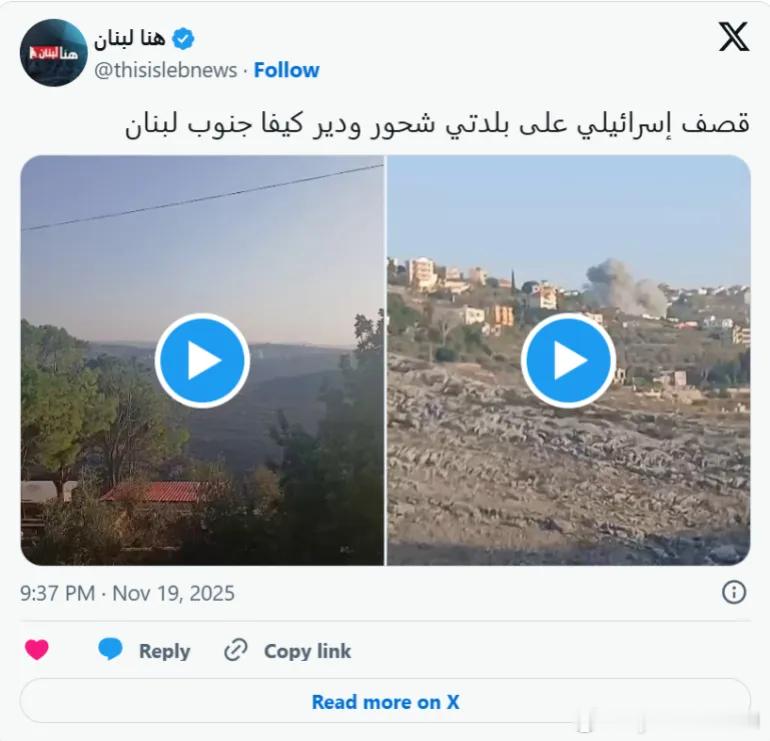Click the Read more on X button

(x=385, y=701)
